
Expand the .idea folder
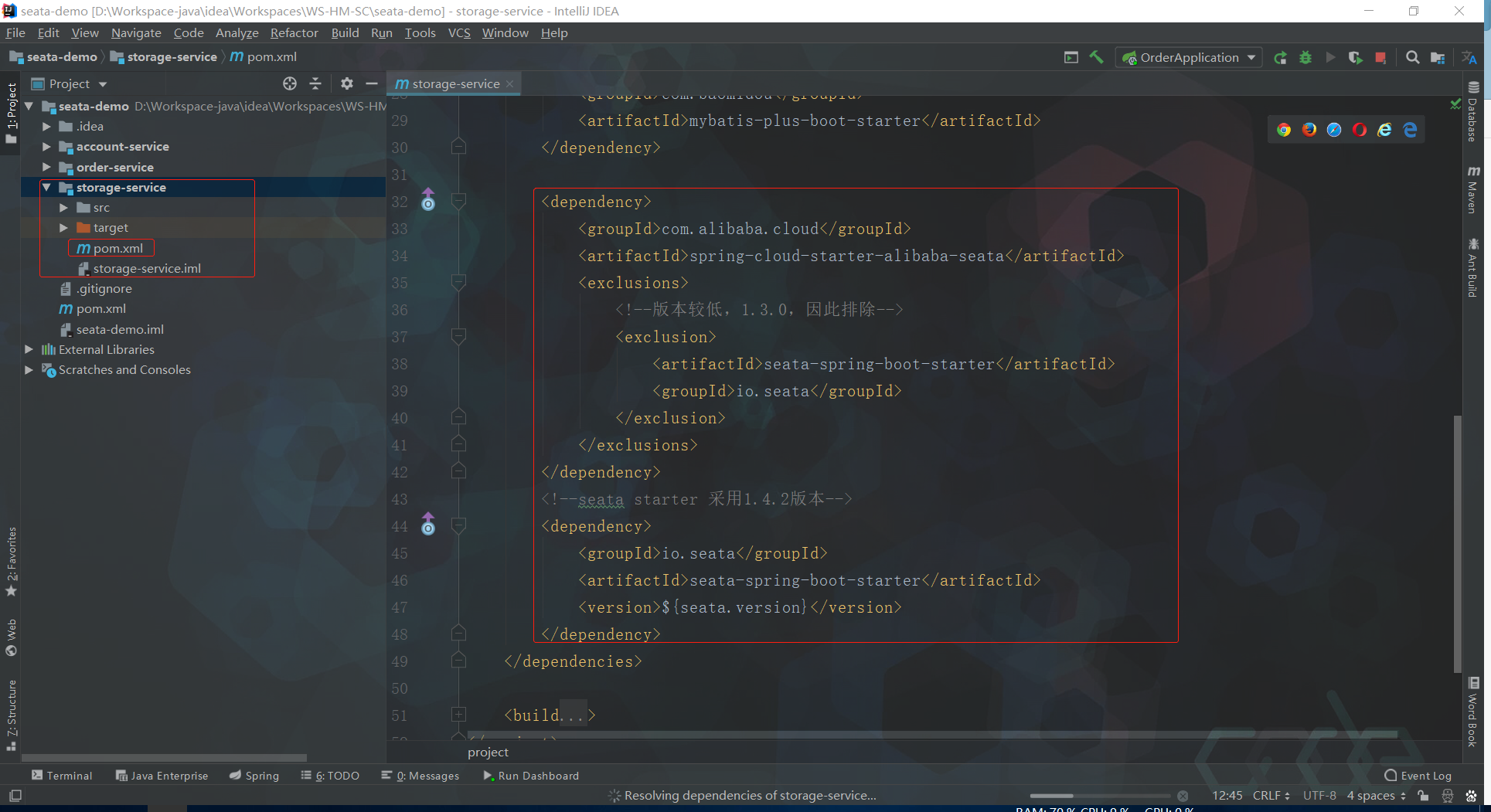pyautogui.click(x=46, y=126)
